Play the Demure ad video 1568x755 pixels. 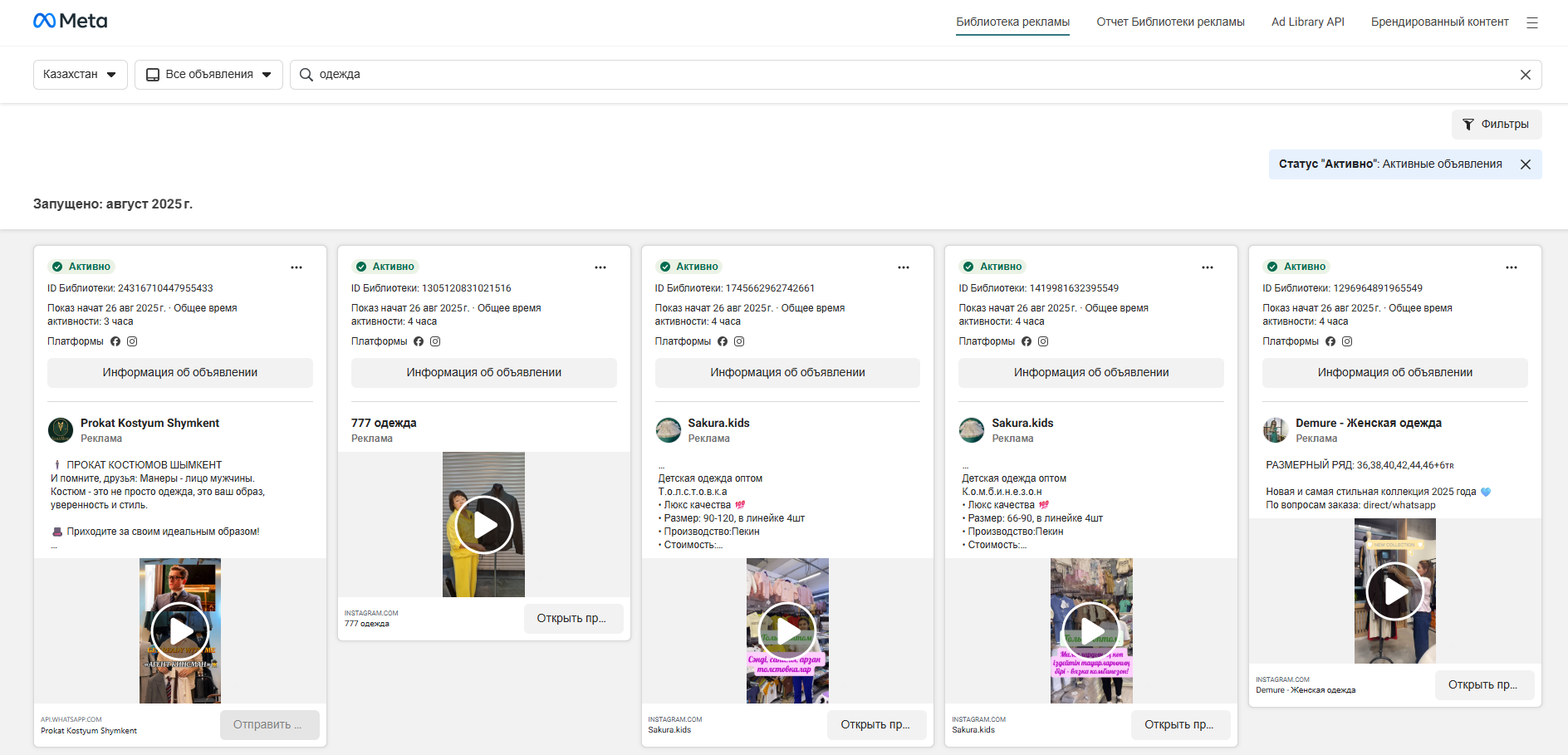coord(1394,591)
